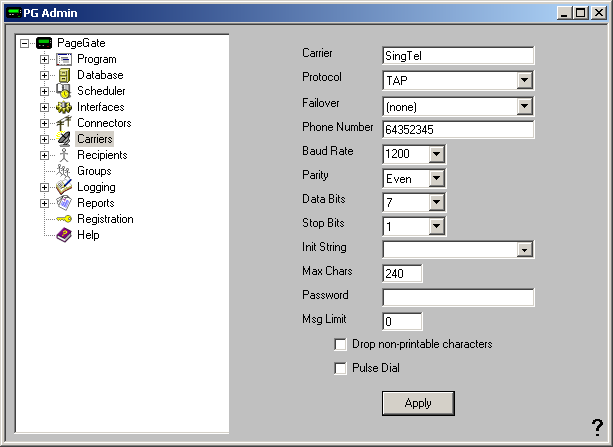Click the Carrier field containing SingTel
Image resolution: width=613 pixels, height=447 pixels.
point(458,56)
